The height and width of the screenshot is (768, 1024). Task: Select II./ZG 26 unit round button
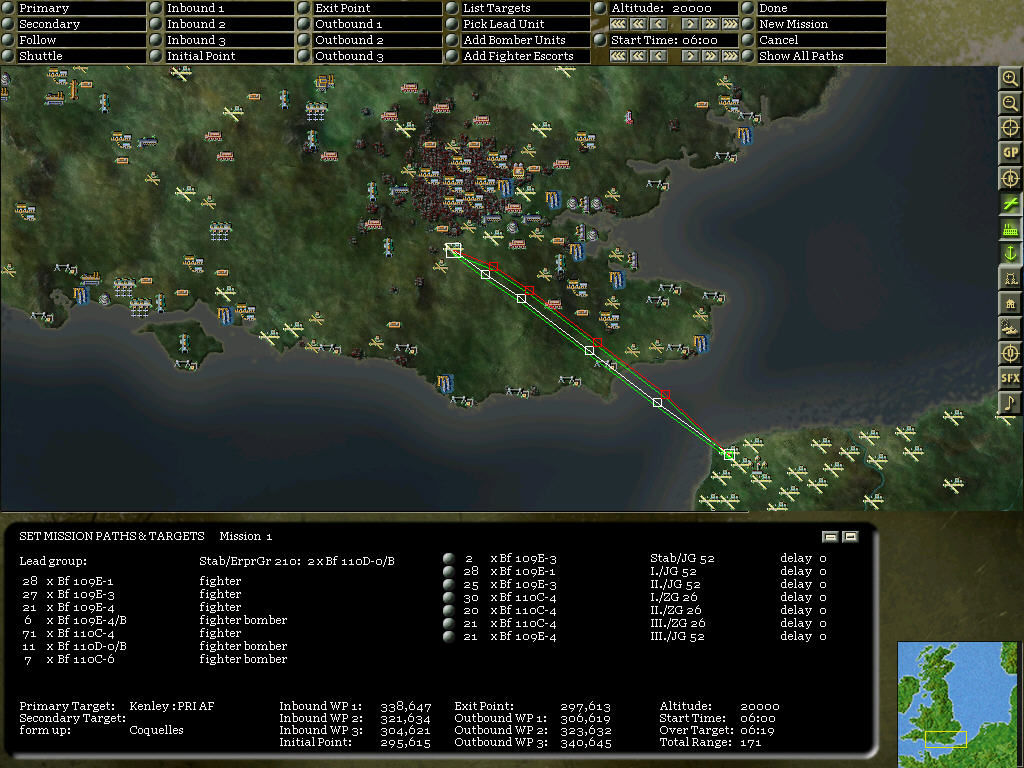[x=449, y=611]
